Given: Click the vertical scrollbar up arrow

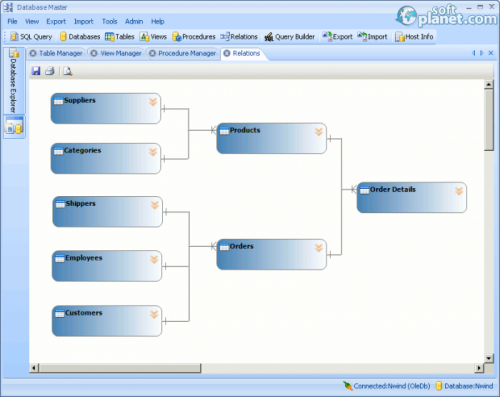Looking at the screenshot, I should [x=489, y=84].
